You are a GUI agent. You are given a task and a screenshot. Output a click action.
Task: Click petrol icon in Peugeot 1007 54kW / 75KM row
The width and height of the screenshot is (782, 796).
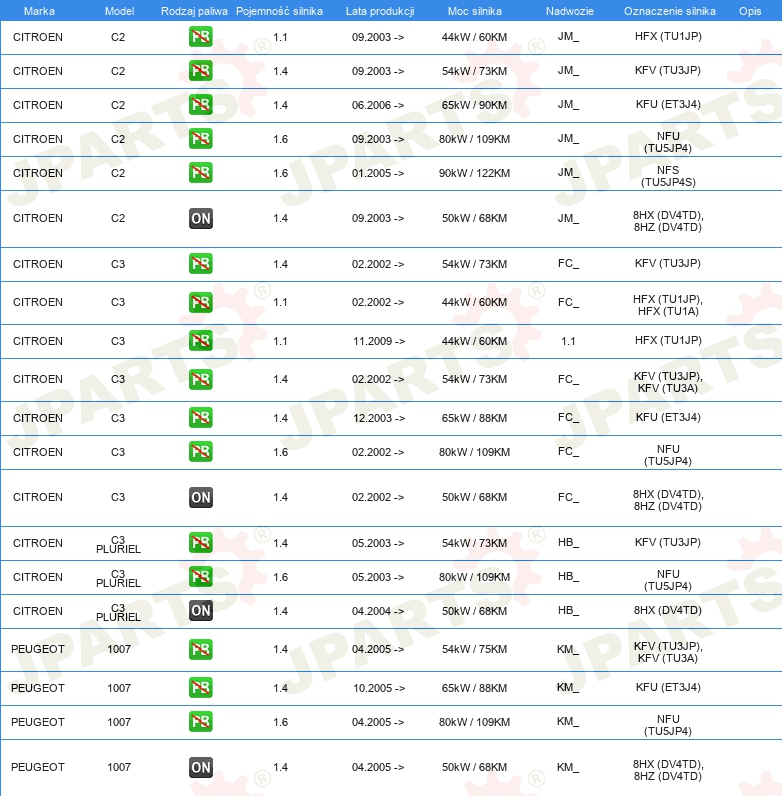pos(201,649)
